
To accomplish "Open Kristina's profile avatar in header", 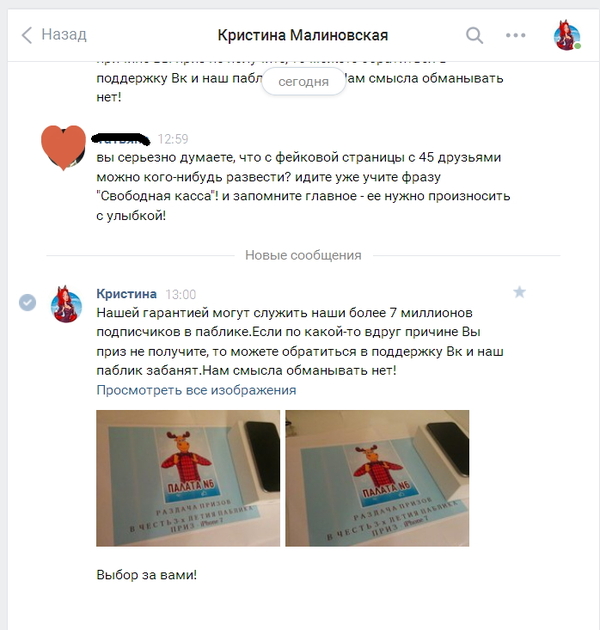I will click(x=567, y=35).
